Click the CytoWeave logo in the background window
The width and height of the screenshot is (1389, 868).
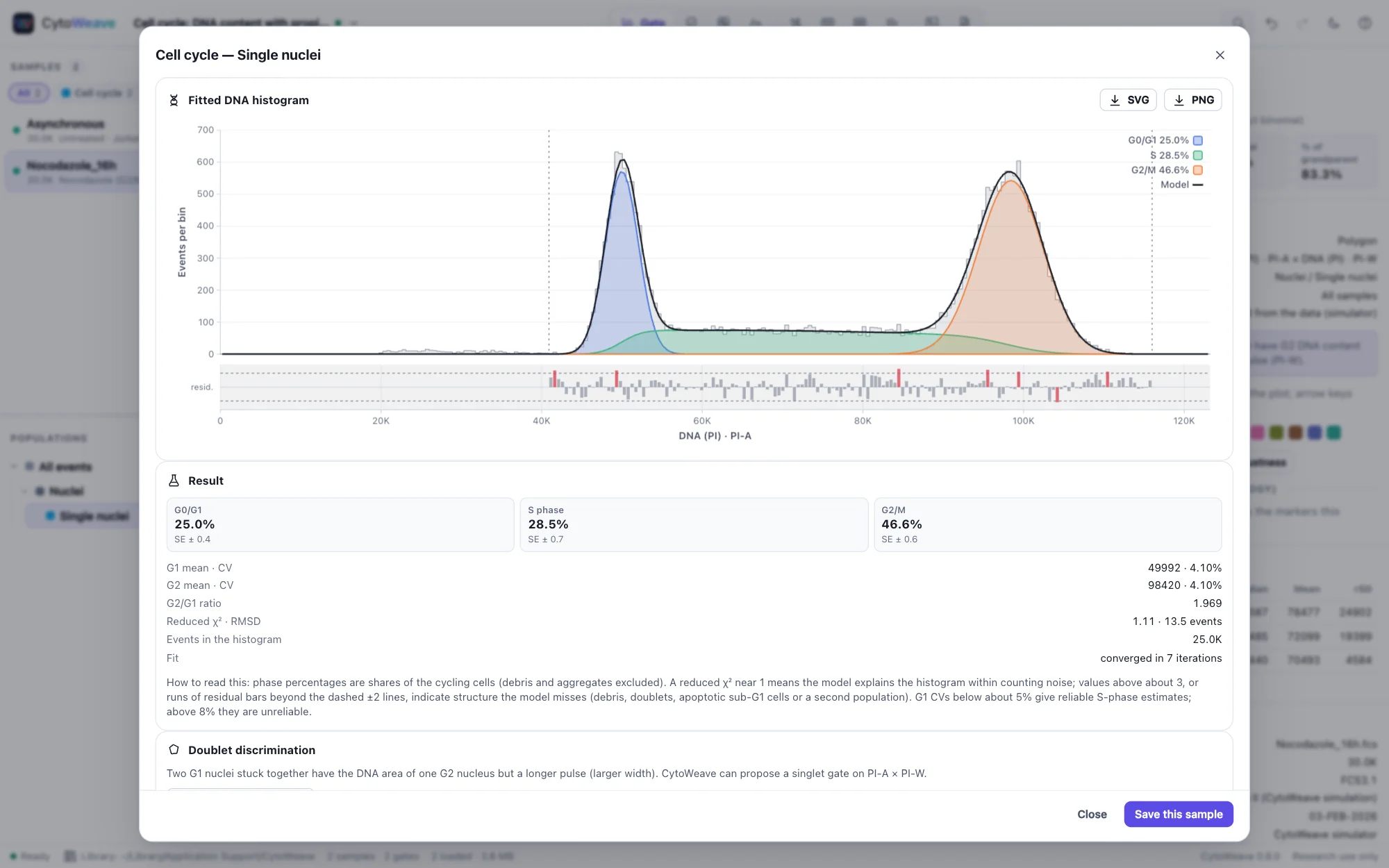(x=23, y=23)
